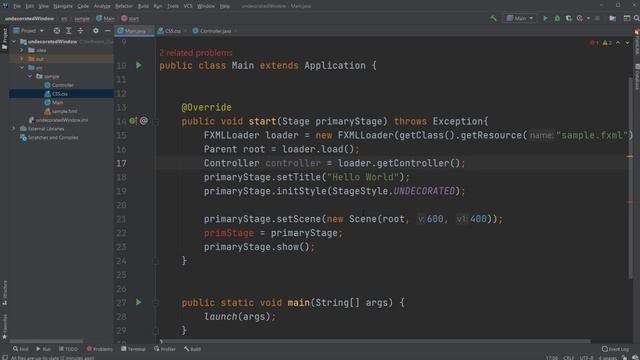Hide the Project panel with the minus icon

coord(107,31)
